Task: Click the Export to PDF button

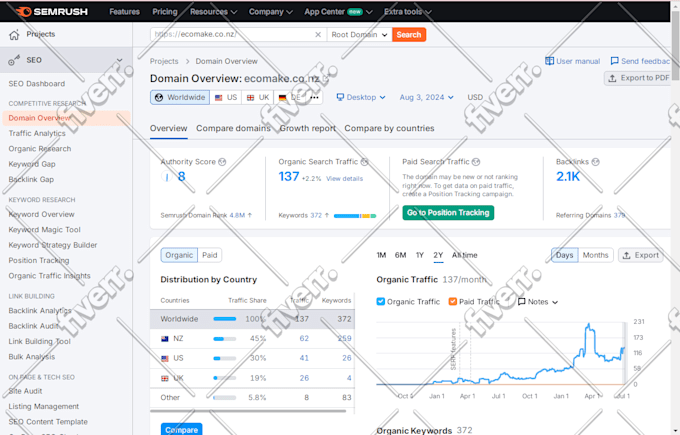Action: [x=638, y=78]
